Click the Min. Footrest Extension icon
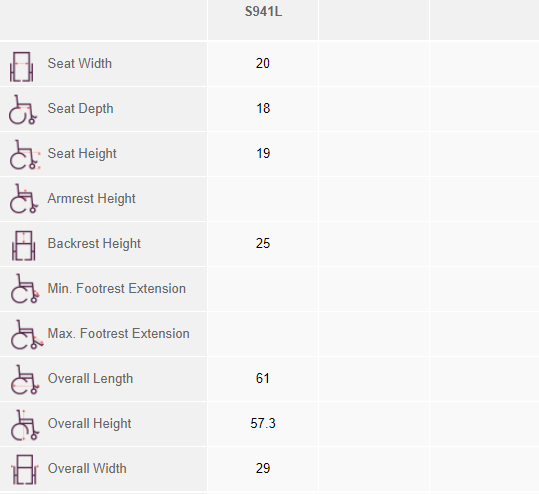Screen dimensions: 539x494 (25, 289)
